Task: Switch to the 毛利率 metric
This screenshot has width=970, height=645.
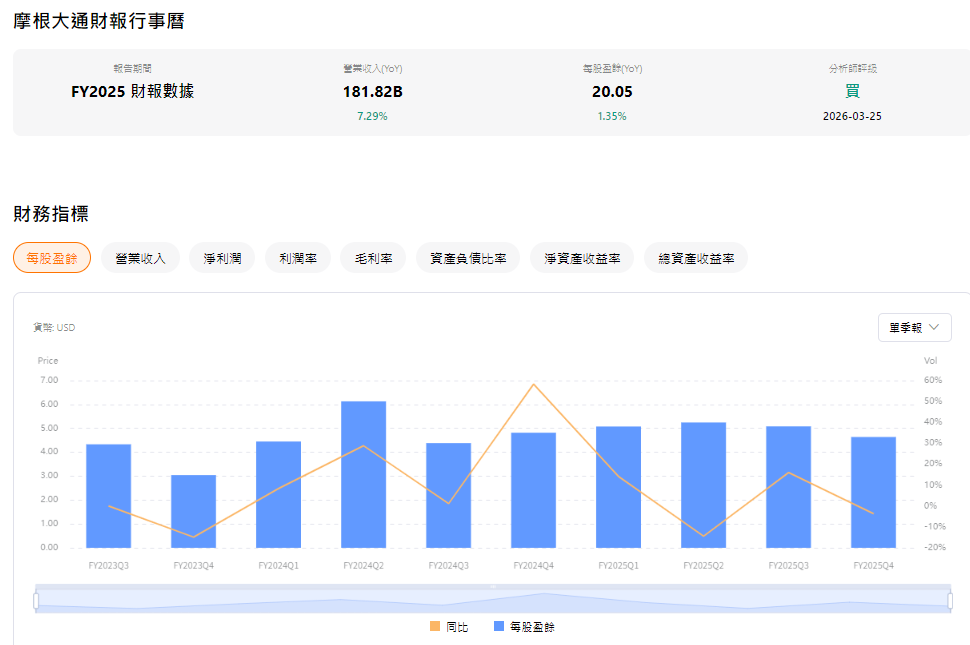Action: 372,257
